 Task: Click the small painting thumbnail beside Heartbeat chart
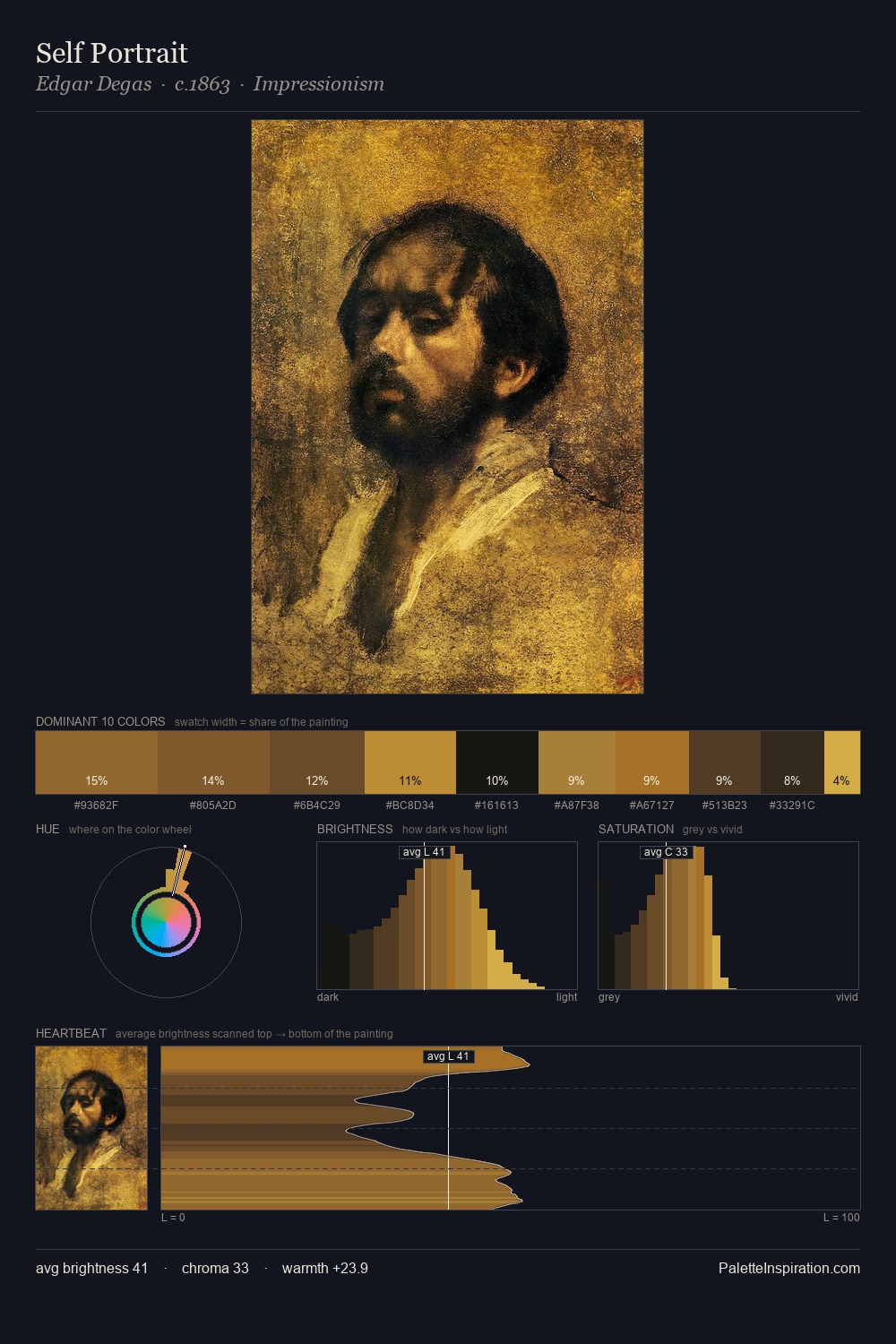(x=91, y=1128)
